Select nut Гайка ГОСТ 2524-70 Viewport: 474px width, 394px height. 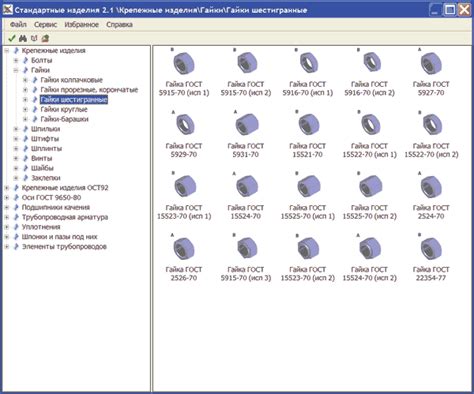(431, 196)
